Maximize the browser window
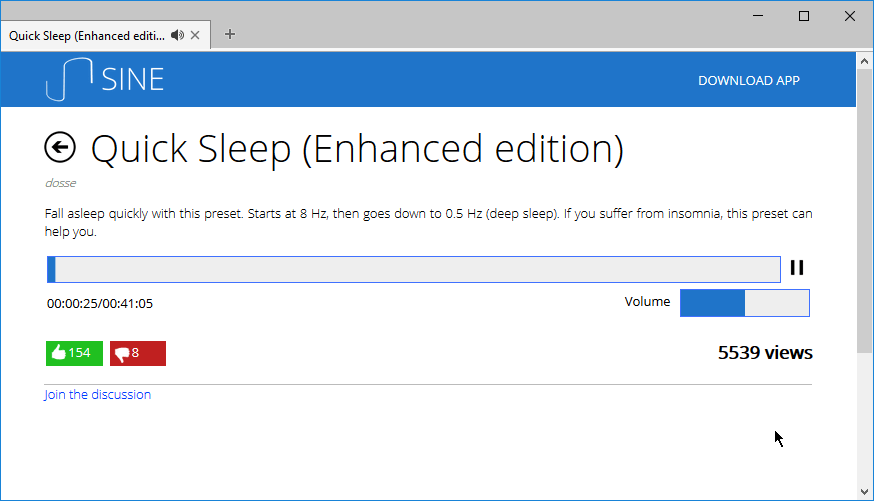This screenshot has height=501, width=874. (804, 16)
